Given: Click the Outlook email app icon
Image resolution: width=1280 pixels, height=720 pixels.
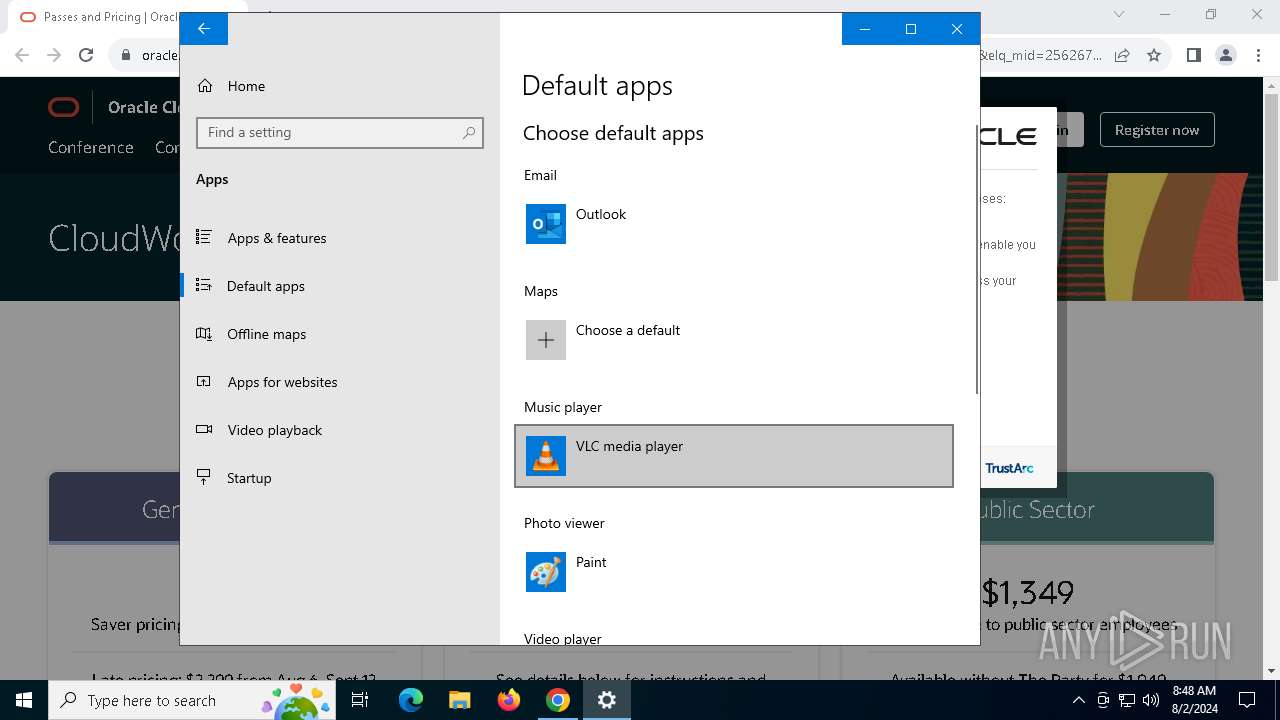Looking at the screenshot, I should 546,224.
